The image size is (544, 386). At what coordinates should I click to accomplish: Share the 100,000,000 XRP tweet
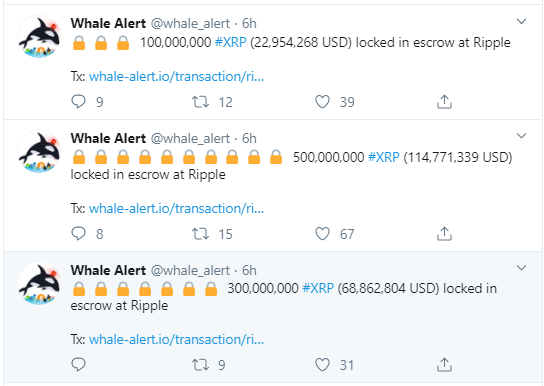444,102
